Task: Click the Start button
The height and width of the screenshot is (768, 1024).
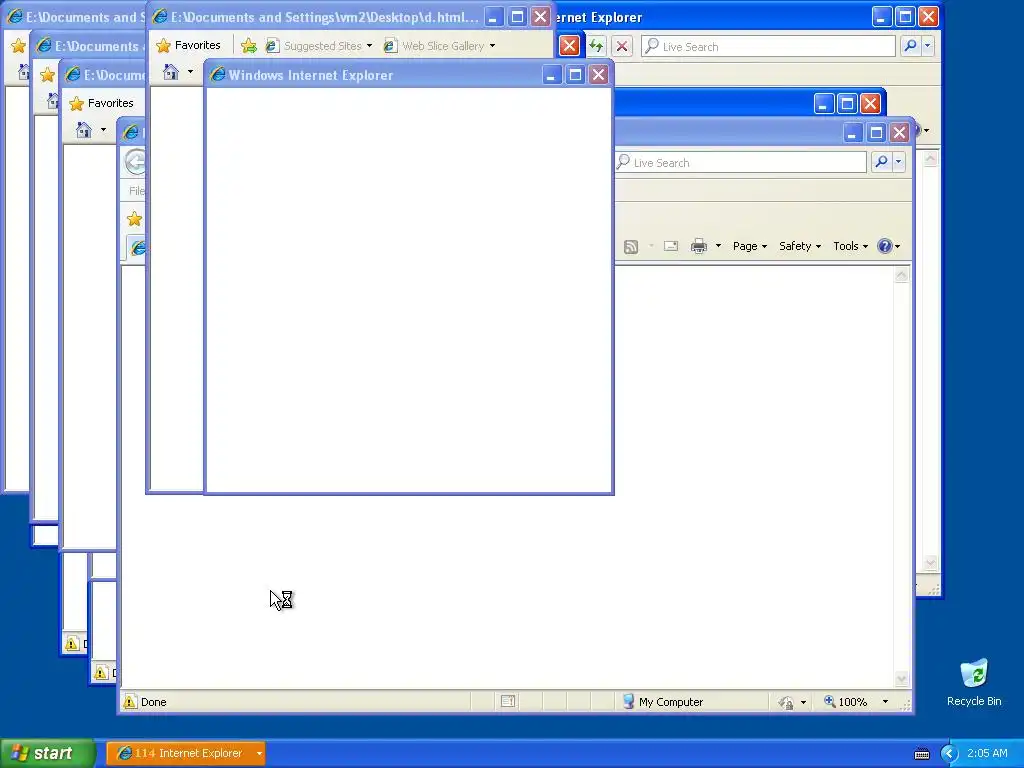Action: [x=47, y=753]
